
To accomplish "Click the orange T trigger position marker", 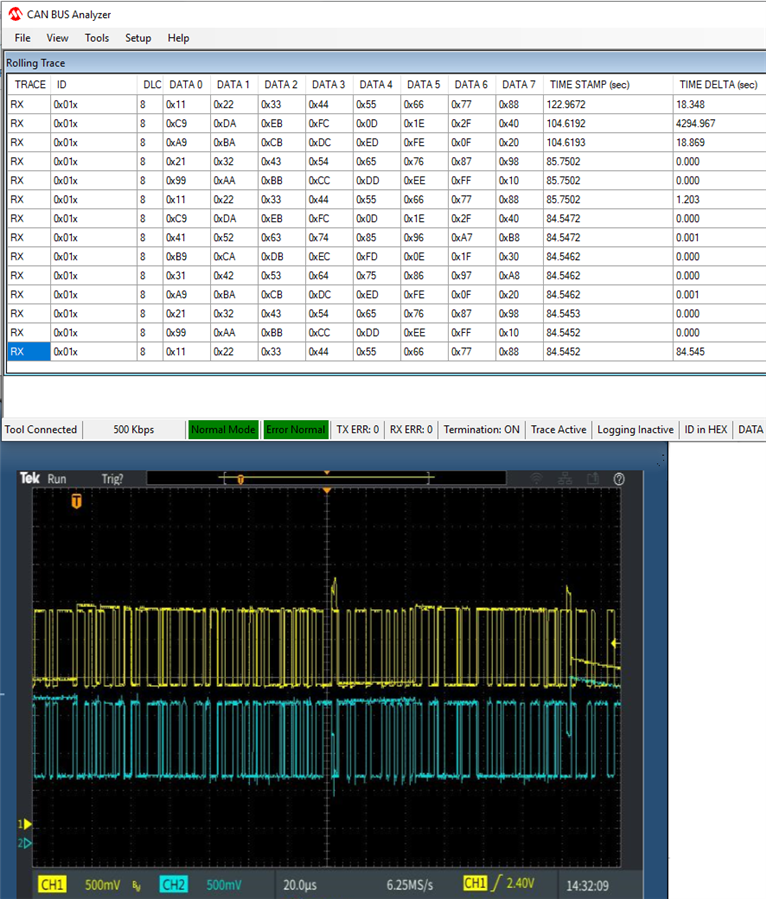I will pos(76,501).
